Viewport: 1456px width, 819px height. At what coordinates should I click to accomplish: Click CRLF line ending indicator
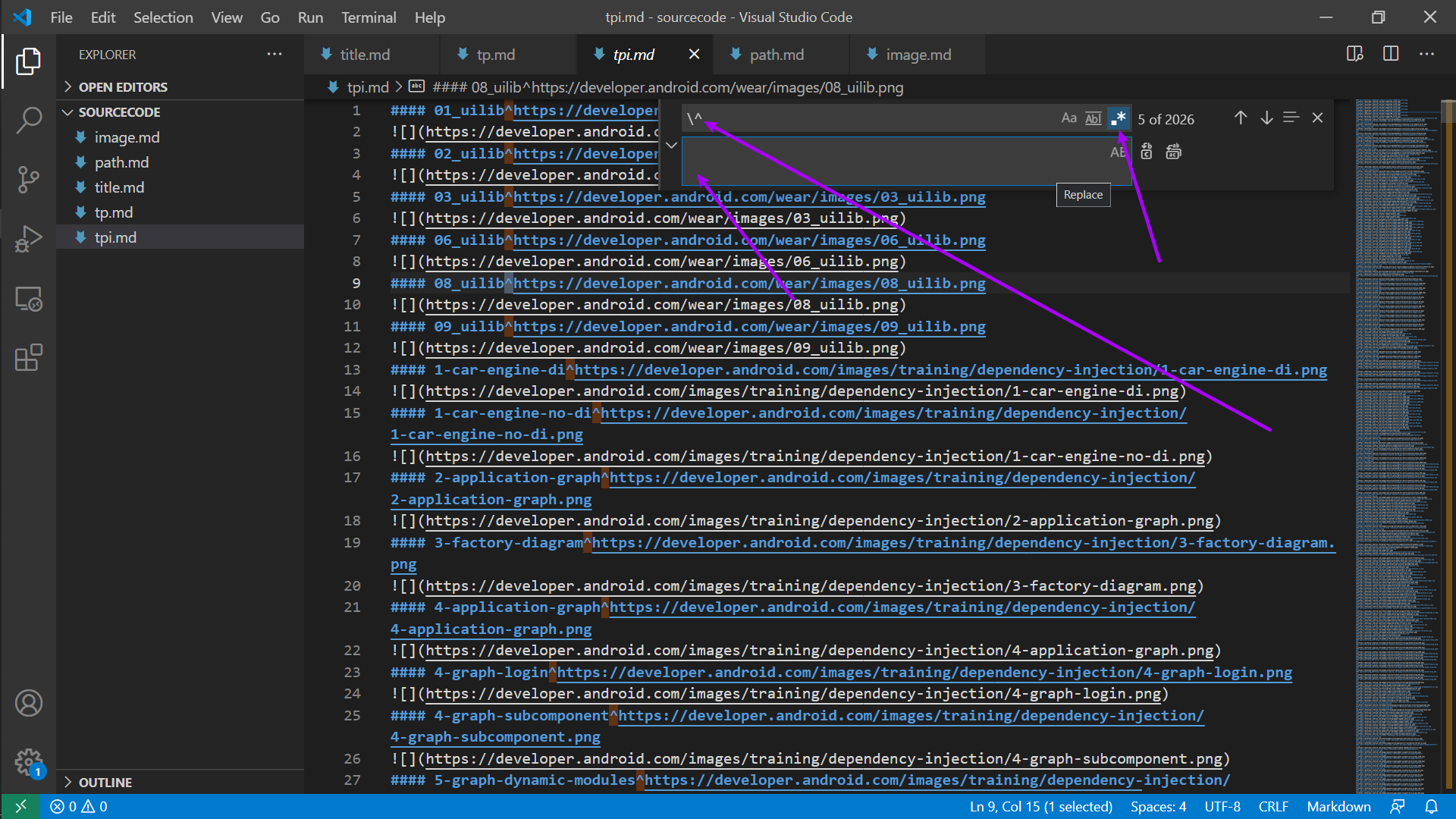(1272, 806)
